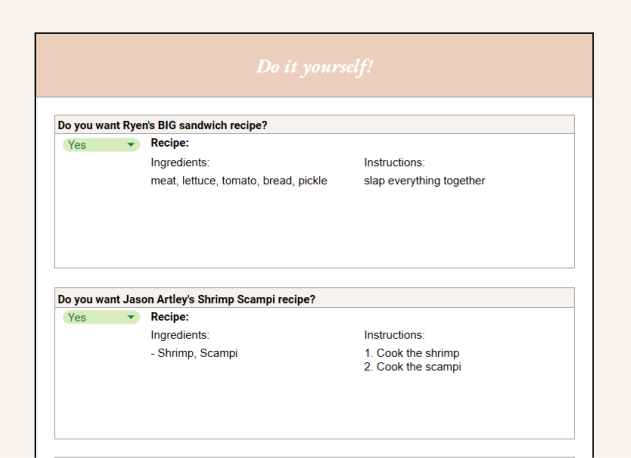631x458 pixels.
Task: Click the '2. Cook the scampi' line
Action: click(412, 367)
